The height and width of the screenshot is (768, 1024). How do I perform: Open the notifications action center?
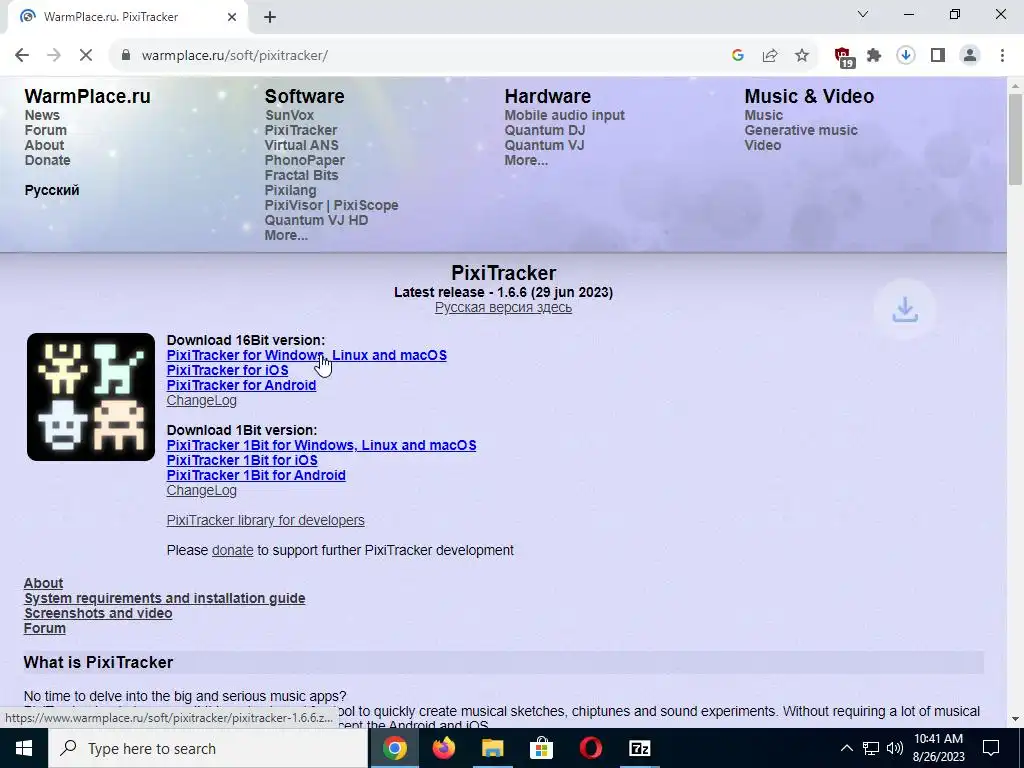991,748
